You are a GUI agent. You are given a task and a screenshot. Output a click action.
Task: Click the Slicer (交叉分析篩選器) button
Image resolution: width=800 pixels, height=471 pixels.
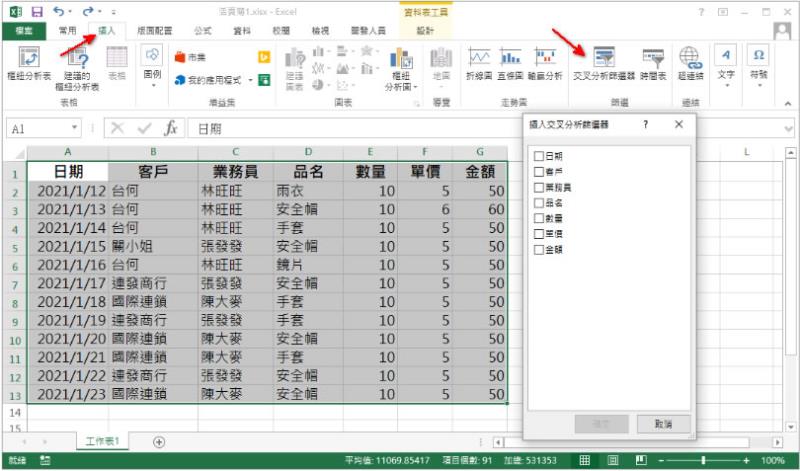(x=604, y=63)
